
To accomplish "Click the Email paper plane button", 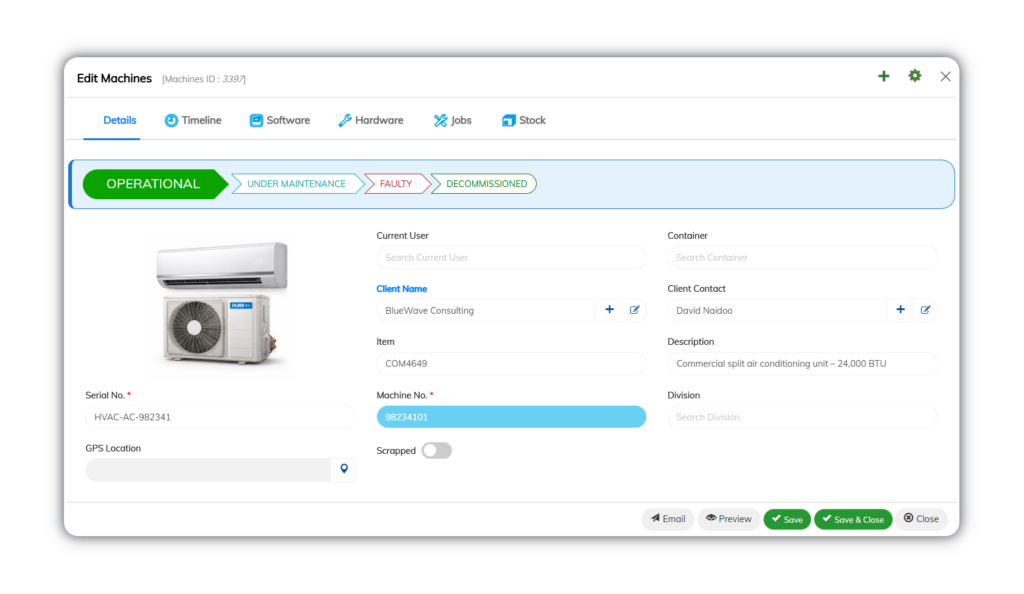I will pos(667,519).
